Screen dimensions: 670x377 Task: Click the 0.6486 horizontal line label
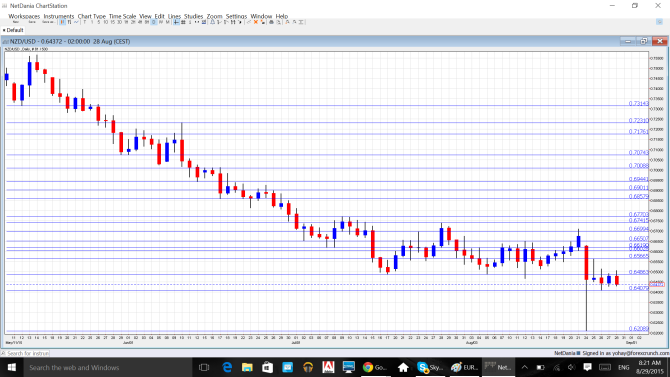[638, 272]
